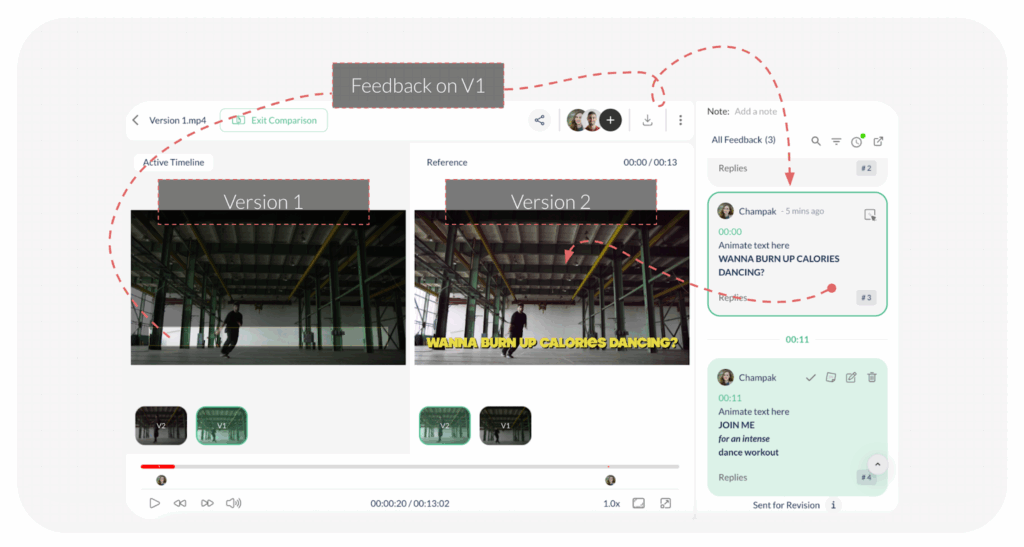Add a collaborator with the plus button
1024x547 pixels.
point(611,120)
